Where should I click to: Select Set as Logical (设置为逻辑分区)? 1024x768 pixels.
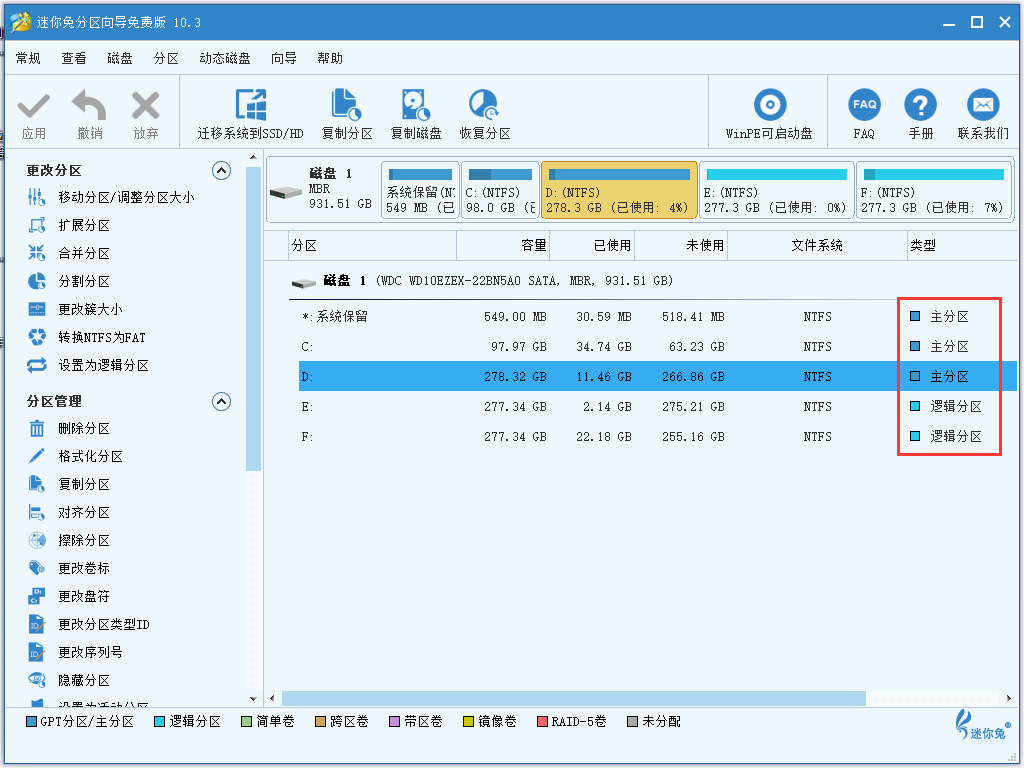[88, 365]
